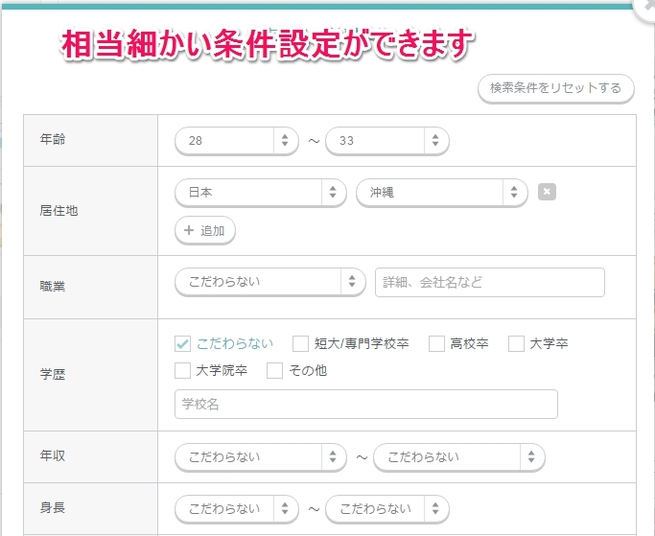Select the 大学院卒 checkbox
Image resolution: width=655 pixels, height=536 pixels.
click(183, 371)
